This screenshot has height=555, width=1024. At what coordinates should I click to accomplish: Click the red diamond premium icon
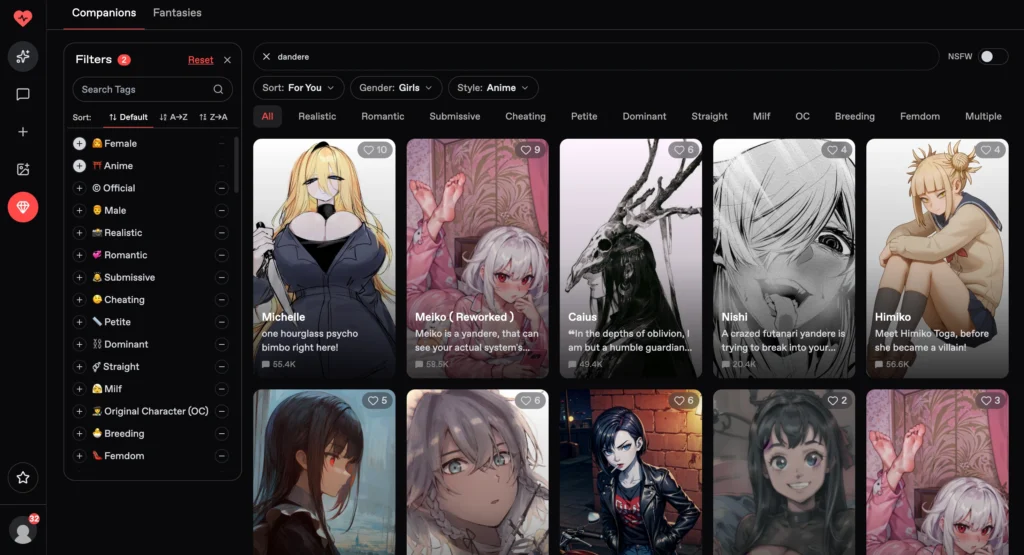coord(23,207)
